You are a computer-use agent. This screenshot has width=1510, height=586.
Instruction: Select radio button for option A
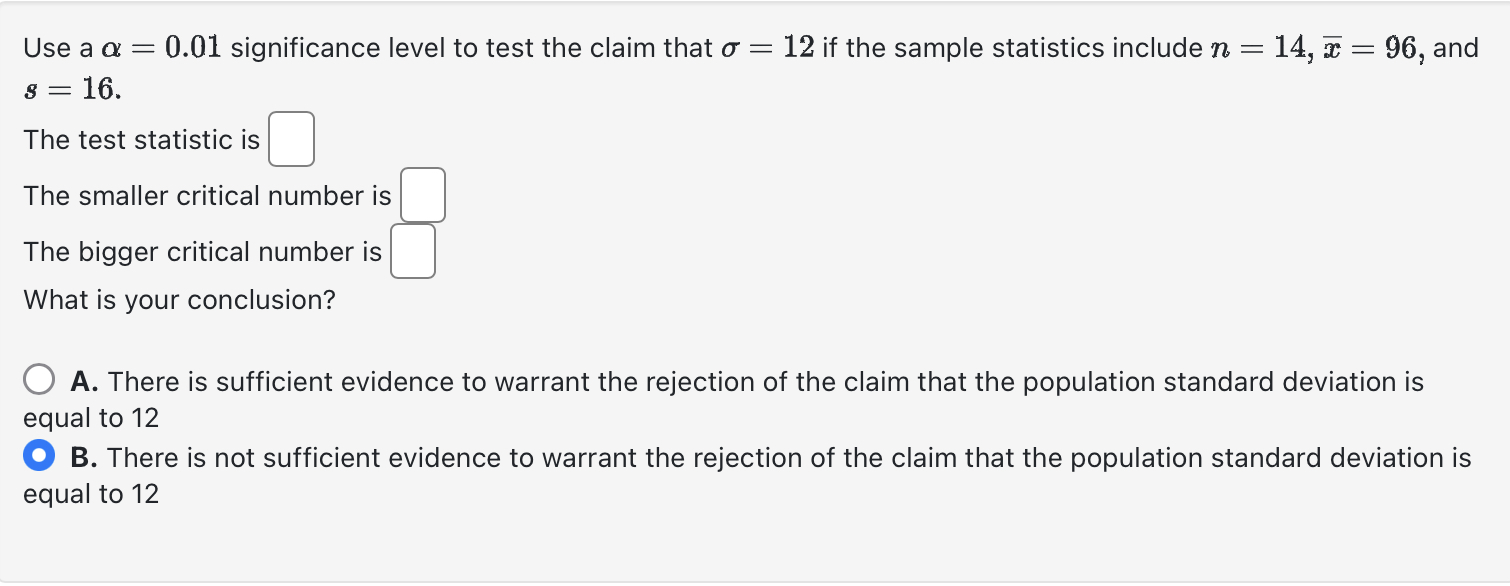pyautogui.click(x=39, y=379)
